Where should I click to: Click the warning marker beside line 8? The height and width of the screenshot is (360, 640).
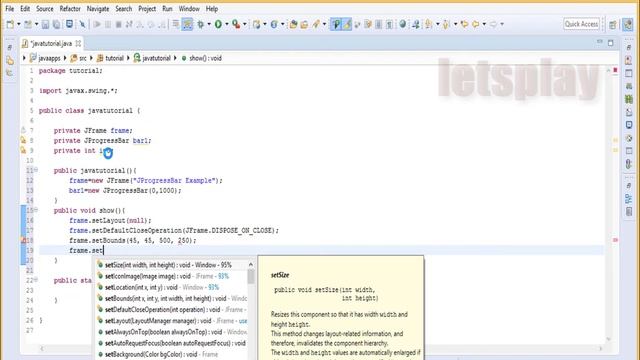pyautogui.click(x=24, y=140)
